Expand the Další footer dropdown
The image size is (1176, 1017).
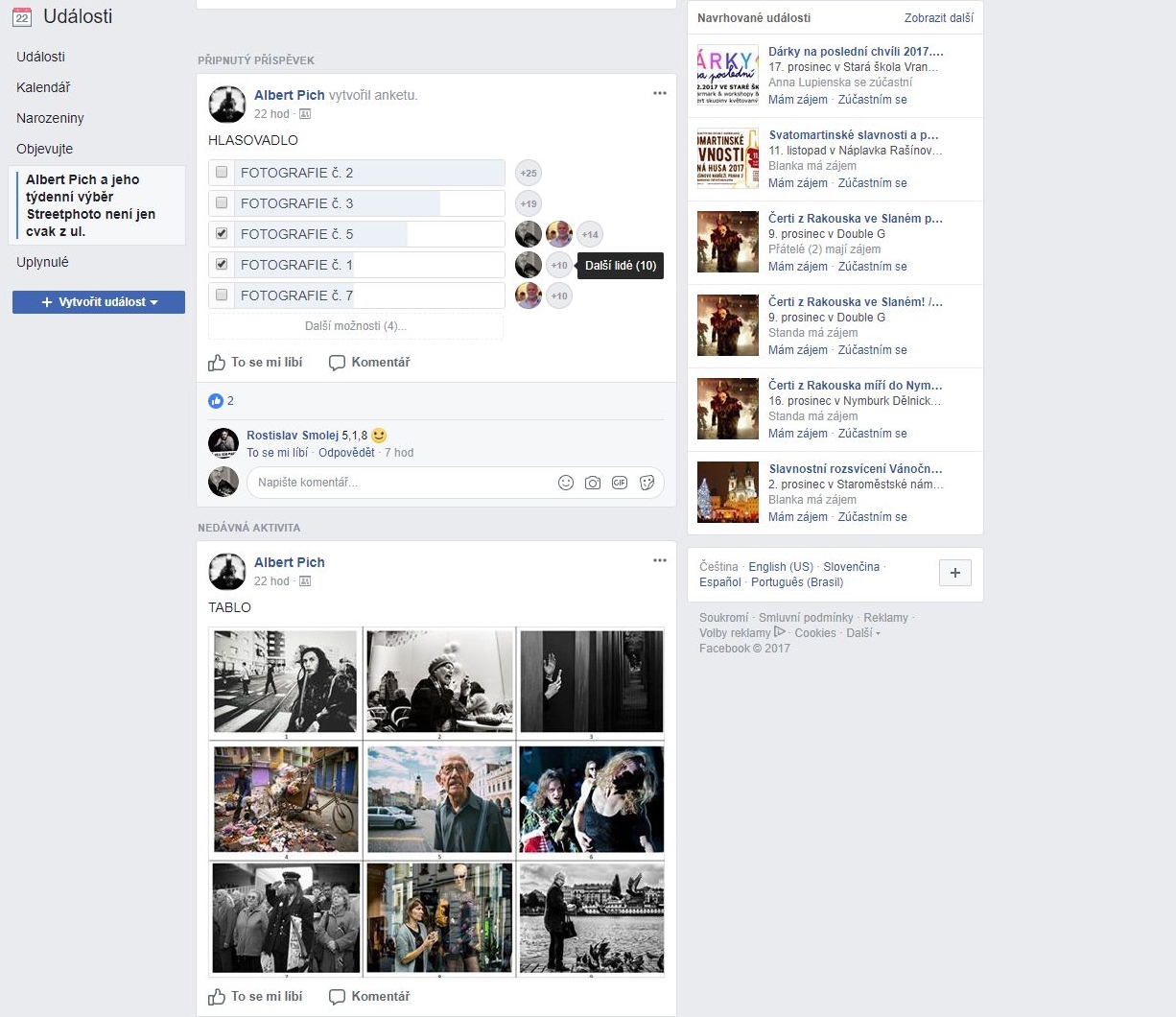point(863,633)
